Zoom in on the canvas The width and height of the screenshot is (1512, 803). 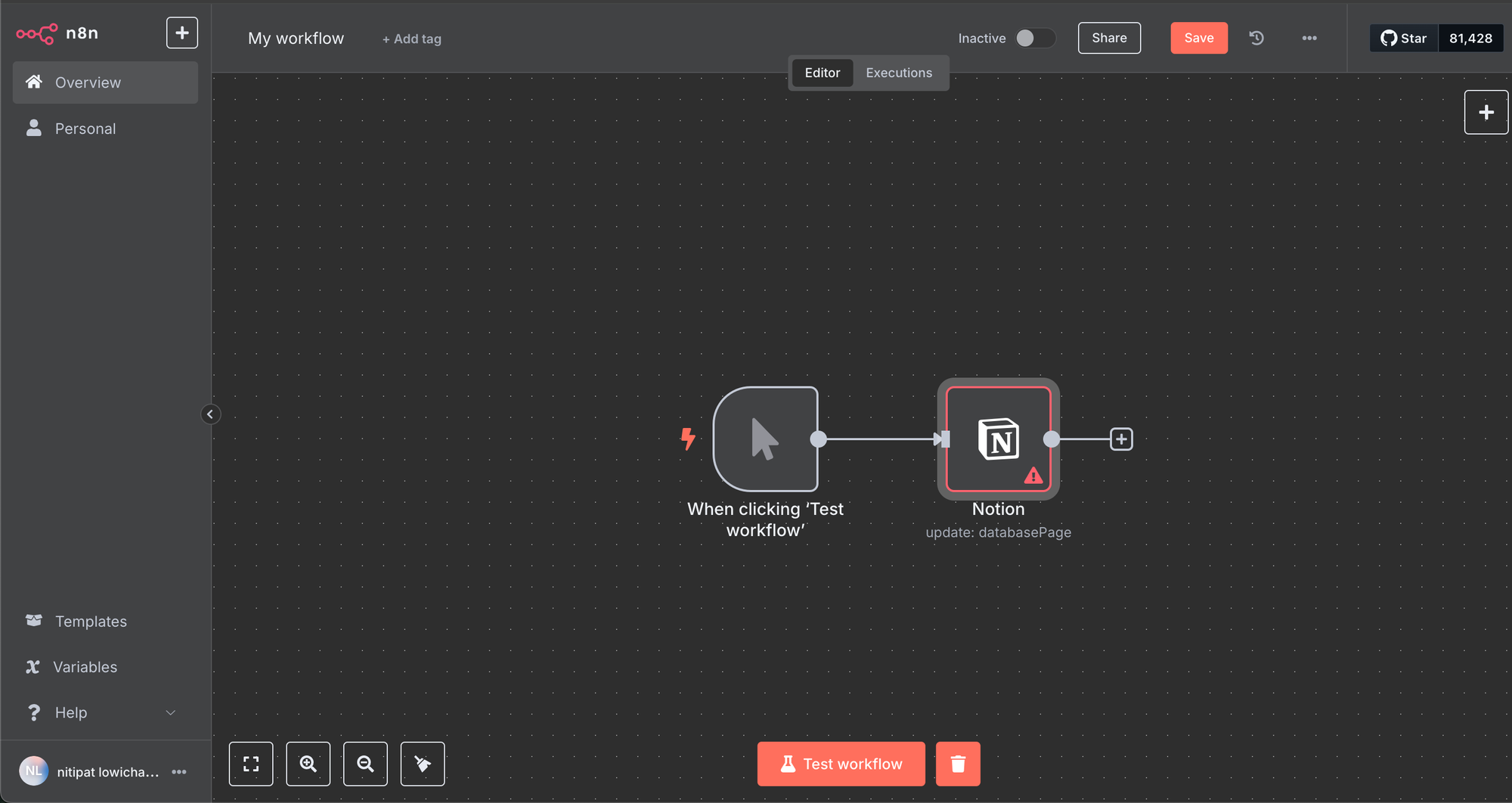click(x=308, y=764)
